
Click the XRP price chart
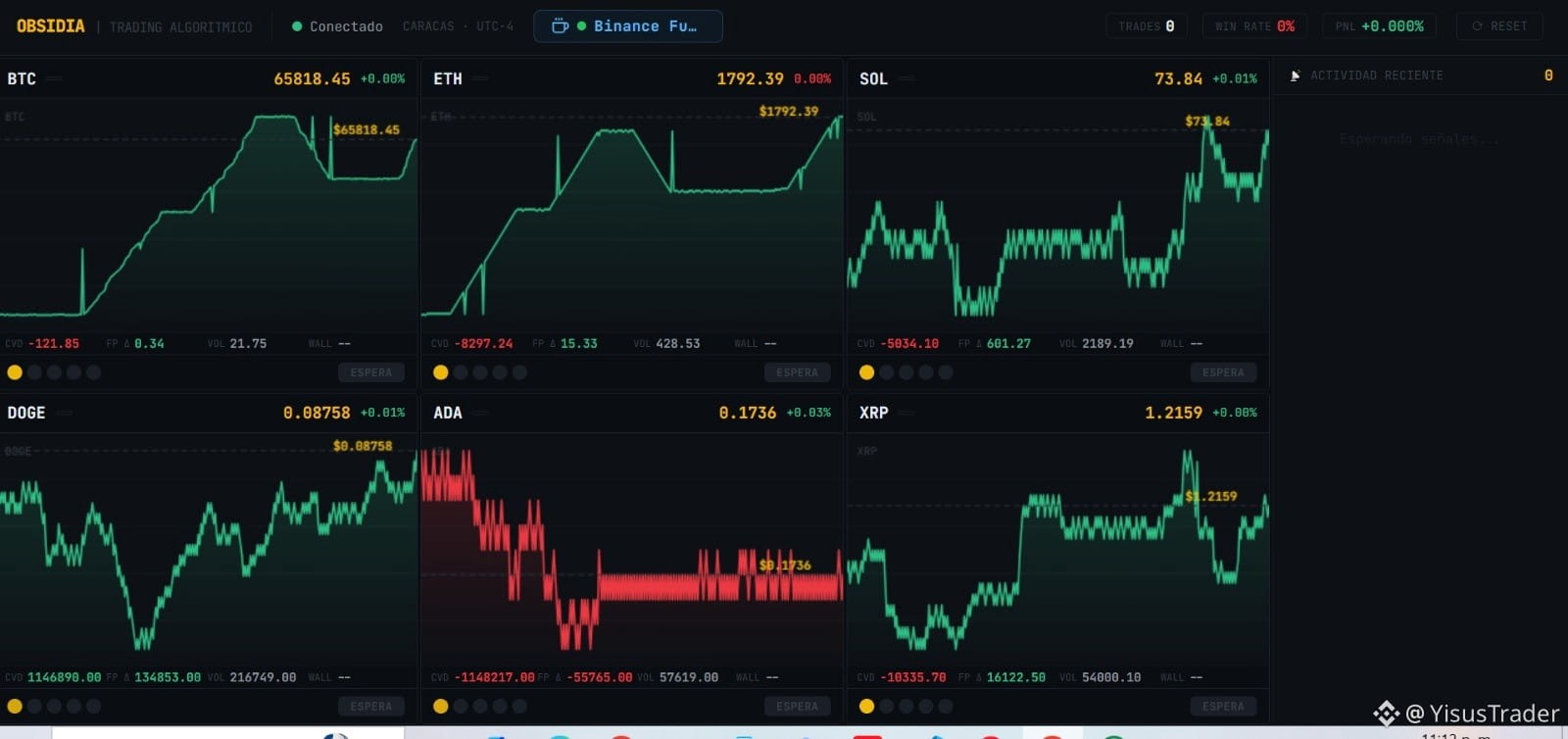[1058, 549]
